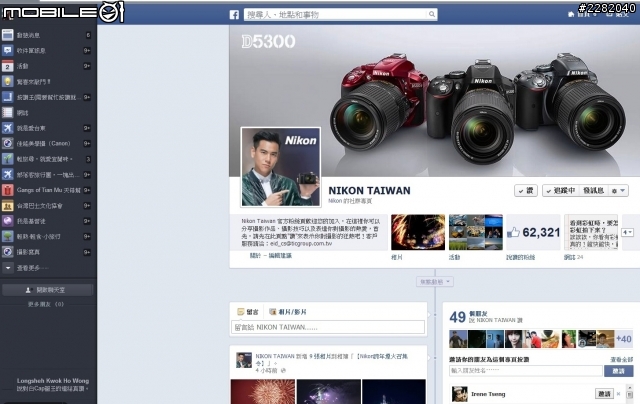Open the fireworks Photos thumbnail

[418, 232]
